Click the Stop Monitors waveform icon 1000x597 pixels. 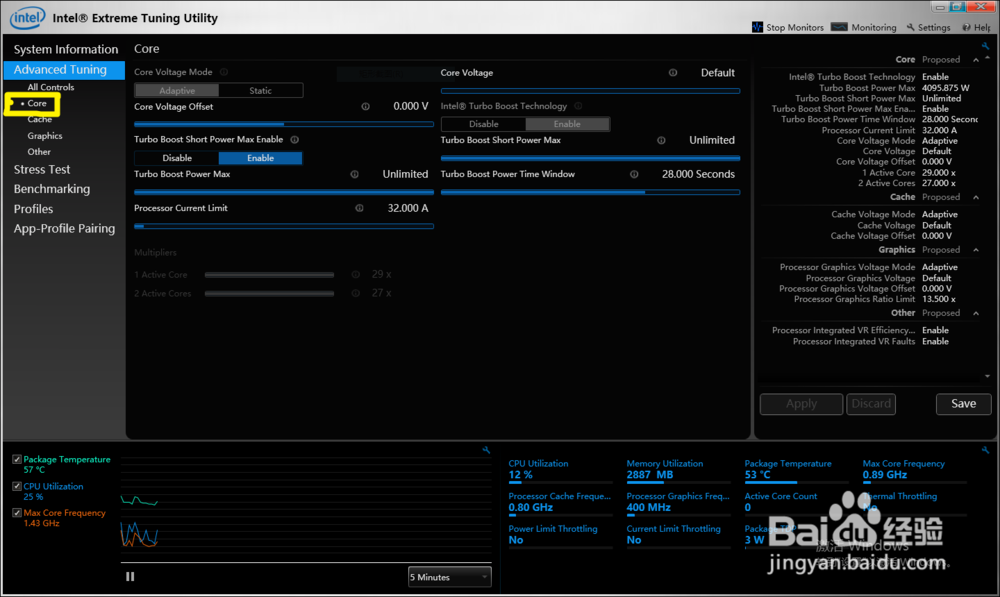tap(757, 27)
